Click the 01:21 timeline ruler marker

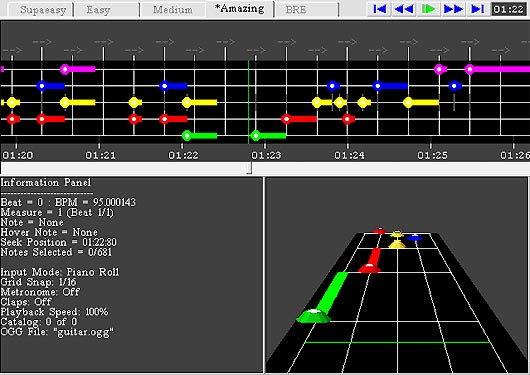pyautogui.click(x=100, y=155)
